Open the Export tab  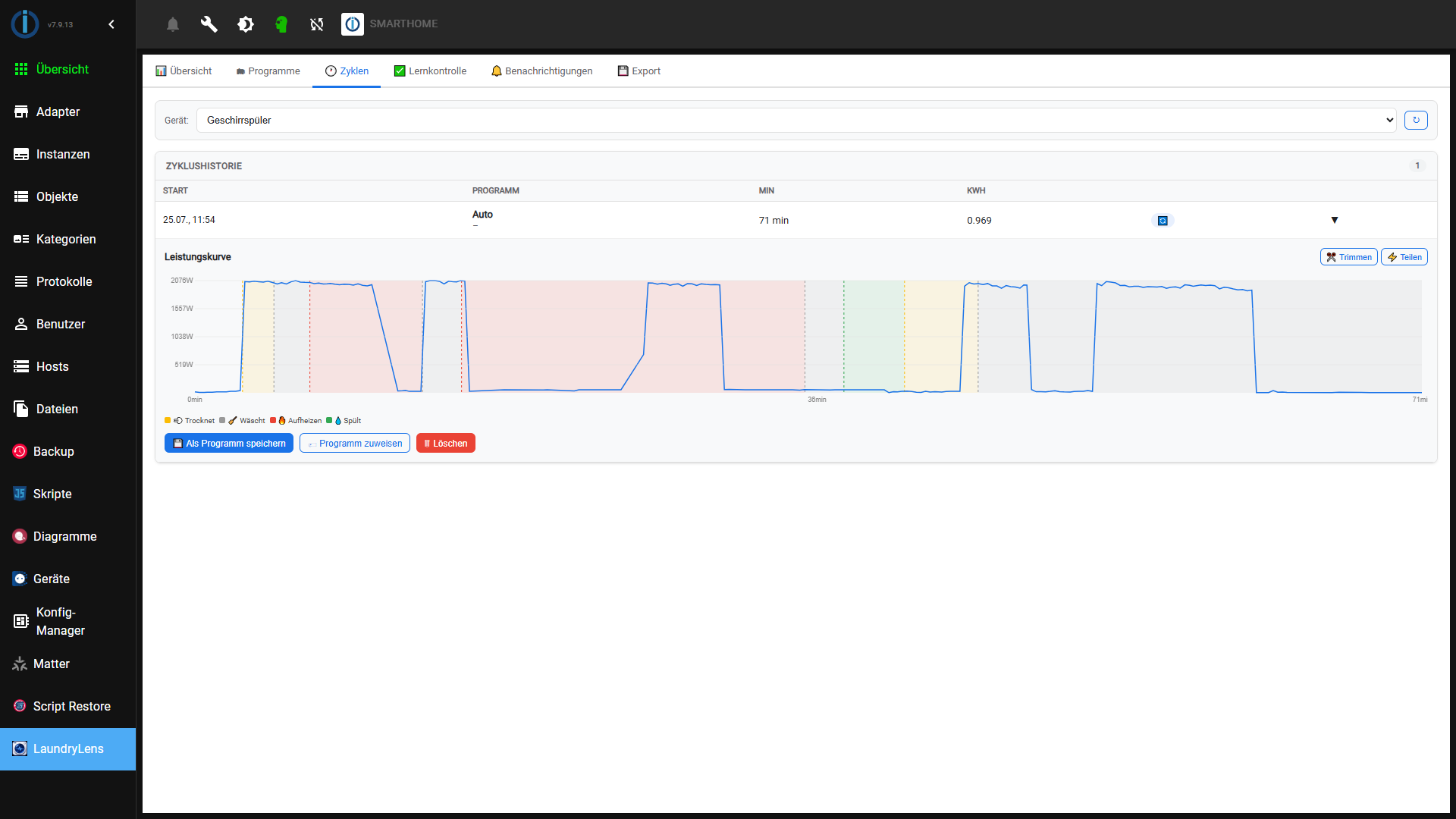pos(639,71)
